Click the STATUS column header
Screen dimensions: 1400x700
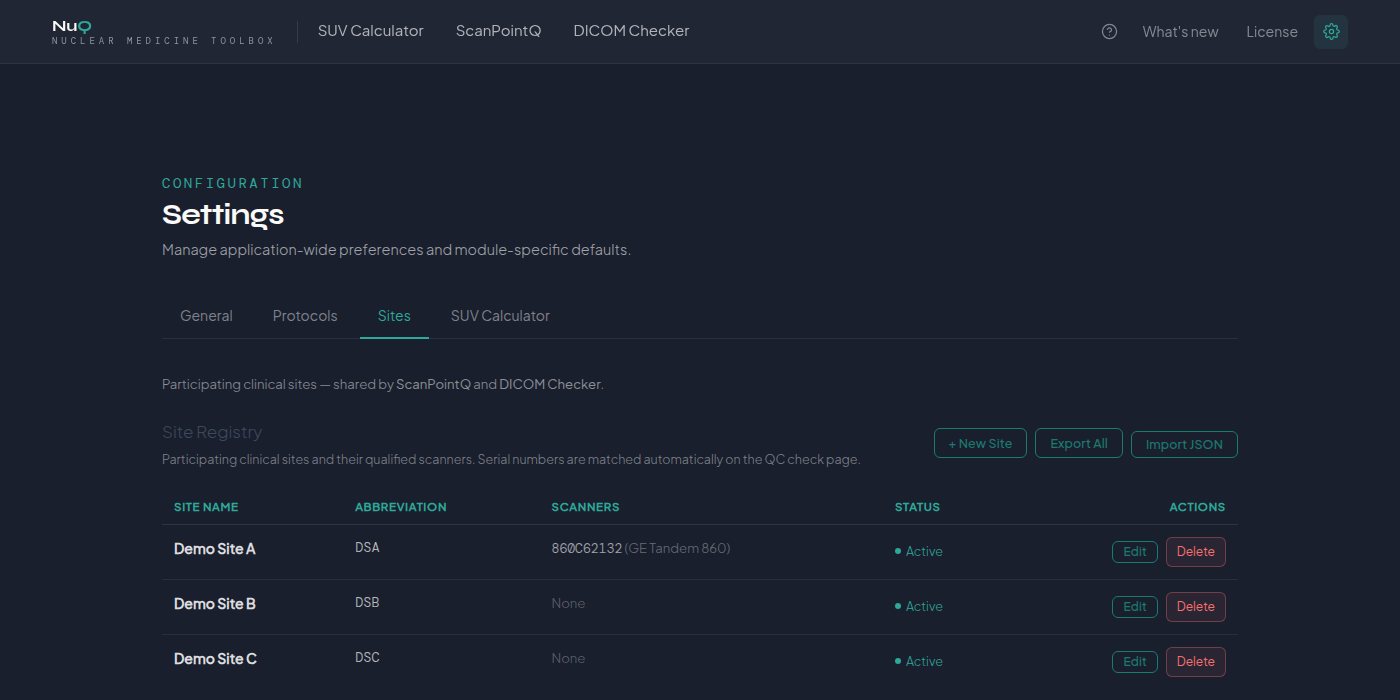click(x=917, y=507)
